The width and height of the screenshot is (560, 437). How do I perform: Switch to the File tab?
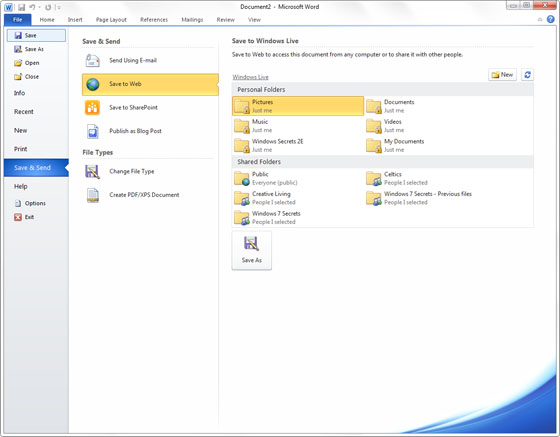pyautogui.click(x=18, y=20)
